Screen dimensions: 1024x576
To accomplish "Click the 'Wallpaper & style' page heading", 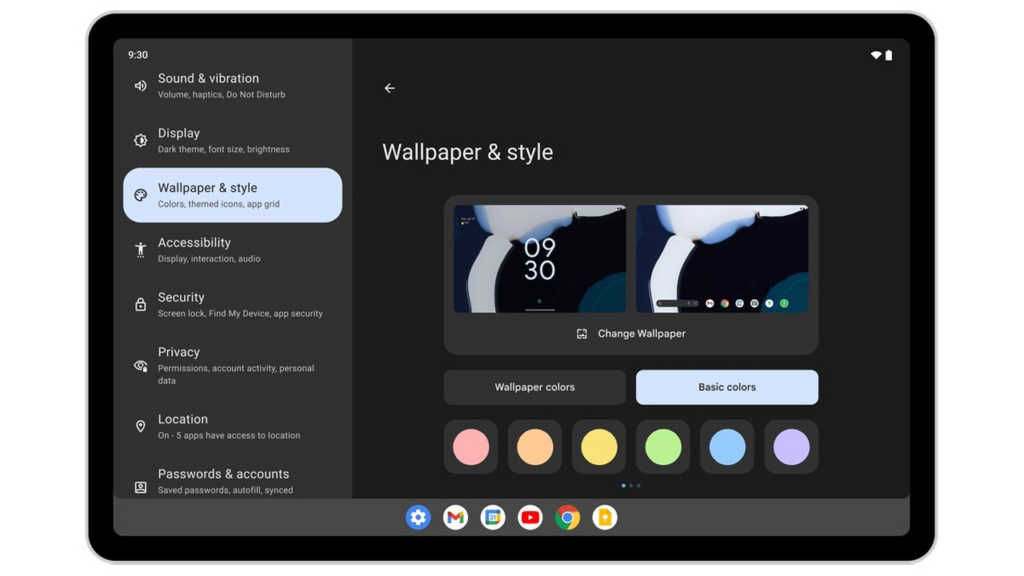I will [468, 152].
